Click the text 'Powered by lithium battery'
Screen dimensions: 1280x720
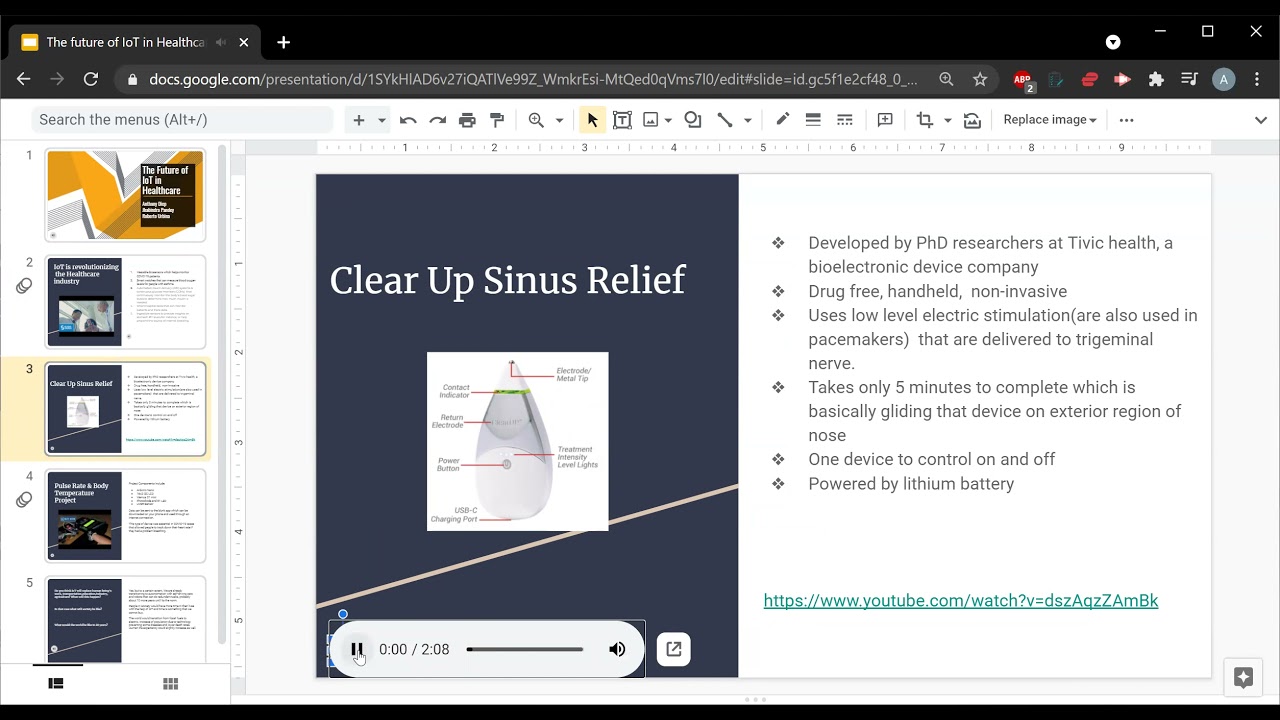pos(911,484)
